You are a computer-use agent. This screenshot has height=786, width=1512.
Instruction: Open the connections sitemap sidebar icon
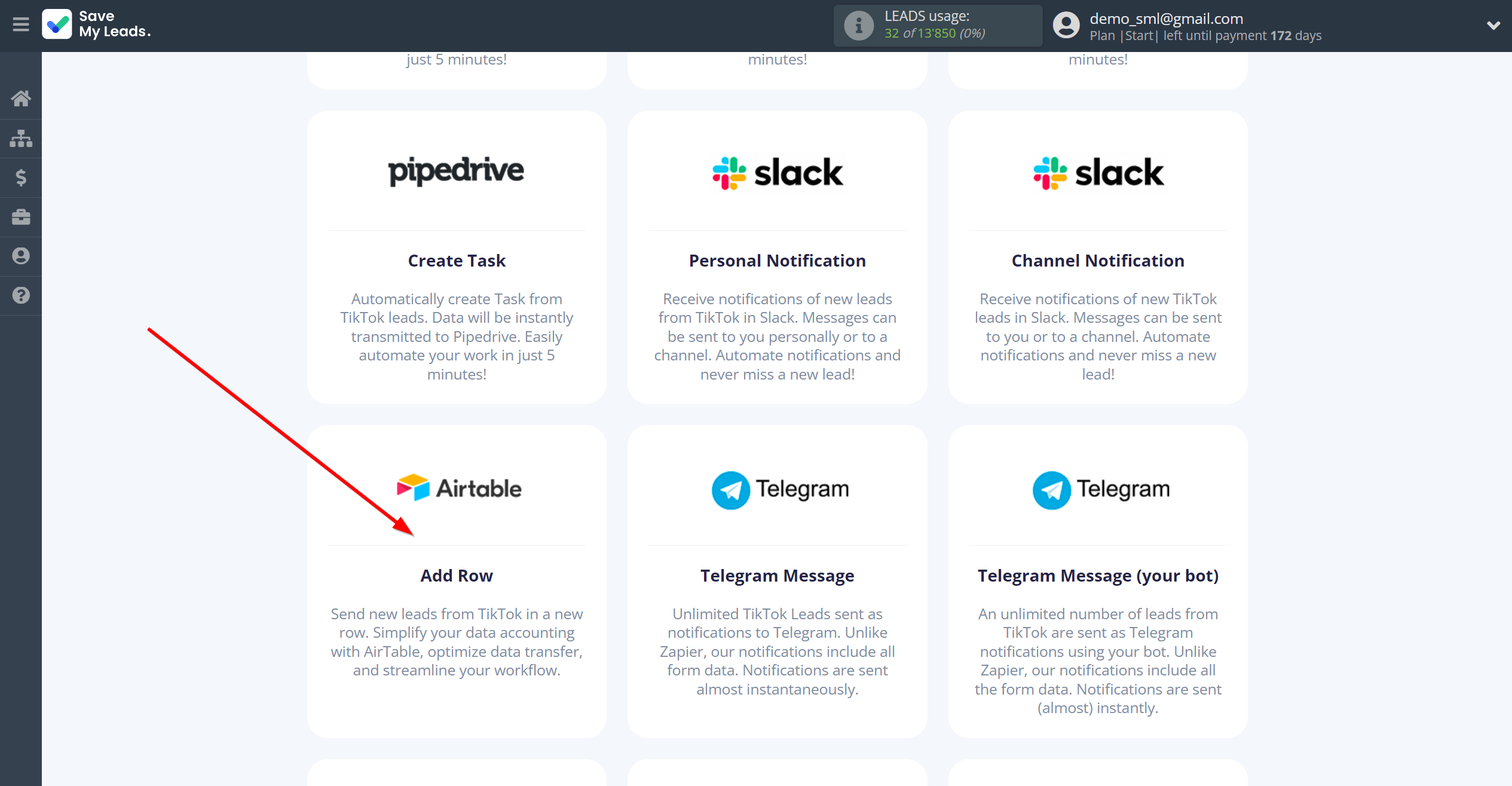coord(21,138)
